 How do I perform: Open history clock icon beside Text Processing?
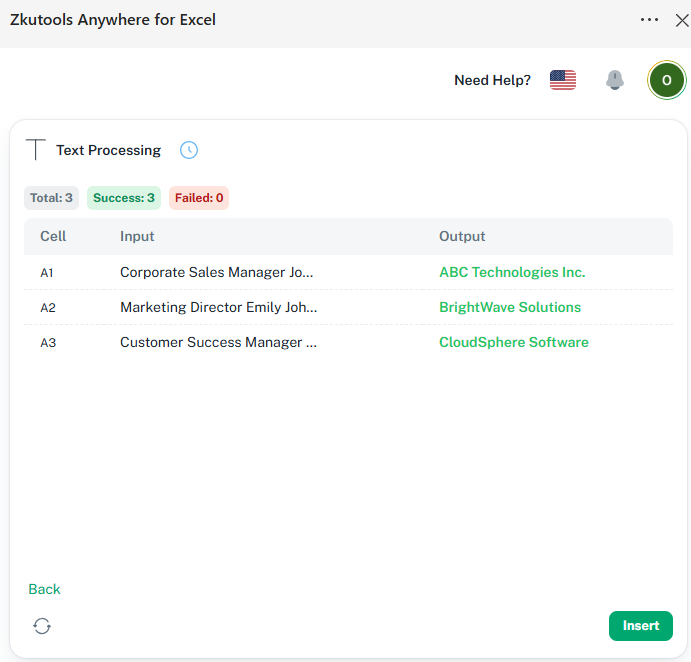(189, 150)
